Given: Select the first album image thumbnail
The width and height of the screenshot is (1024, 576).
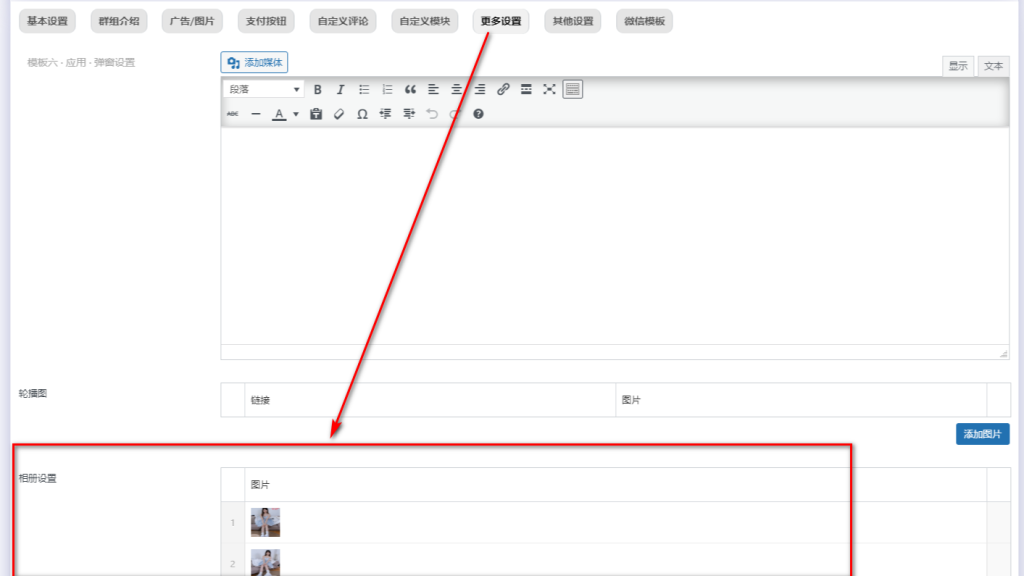Looking at the screenshot, I should point(265,522).
